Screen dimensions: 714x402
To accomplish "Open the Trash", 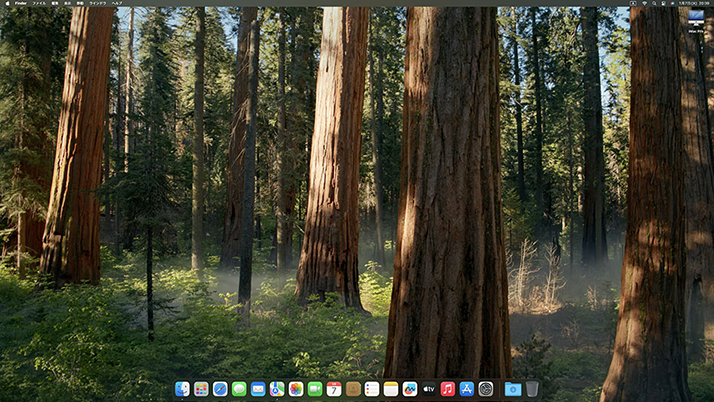I will (532, 389).
